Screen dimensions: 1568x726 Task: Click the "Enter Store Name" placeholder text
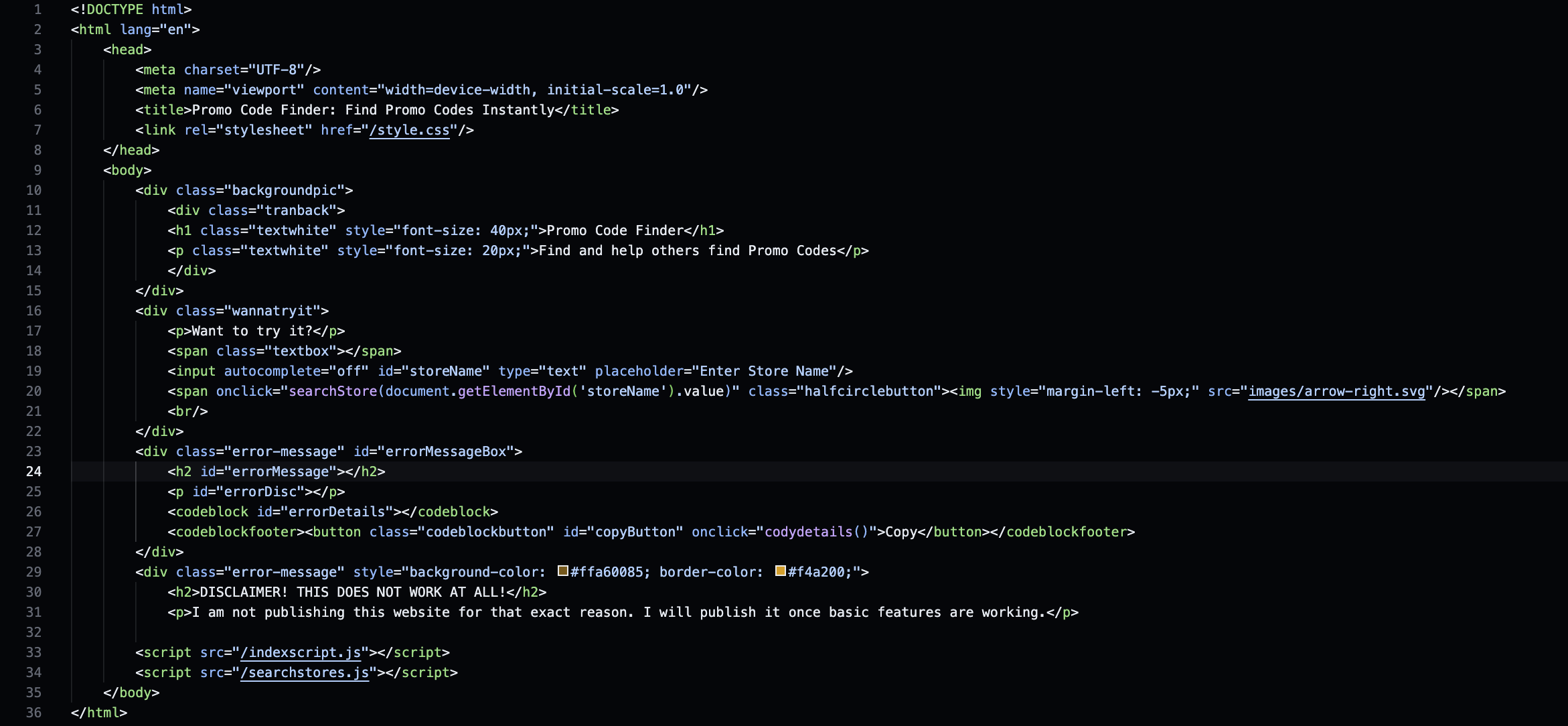point(764,371)
